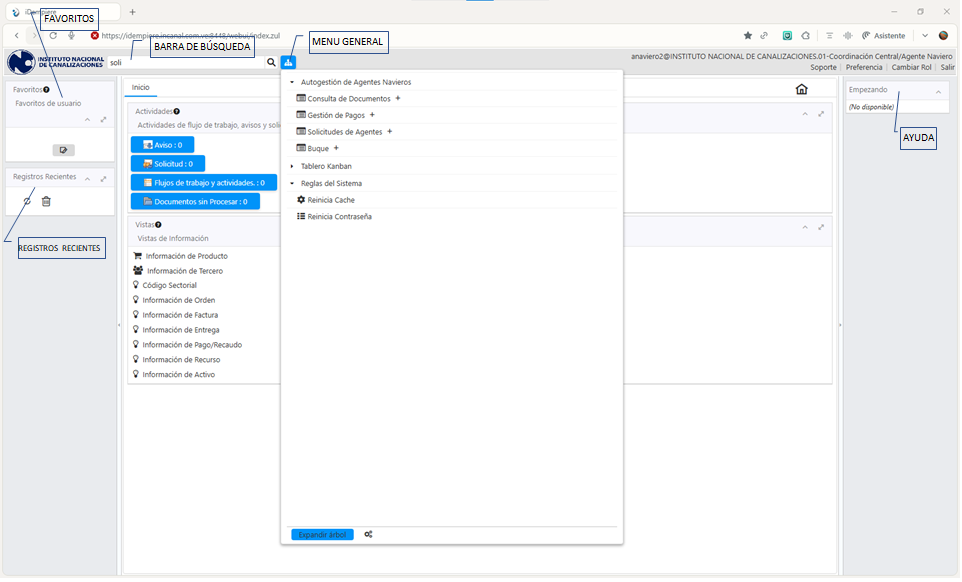Click plus icon next to Buque

click(336, 148)
